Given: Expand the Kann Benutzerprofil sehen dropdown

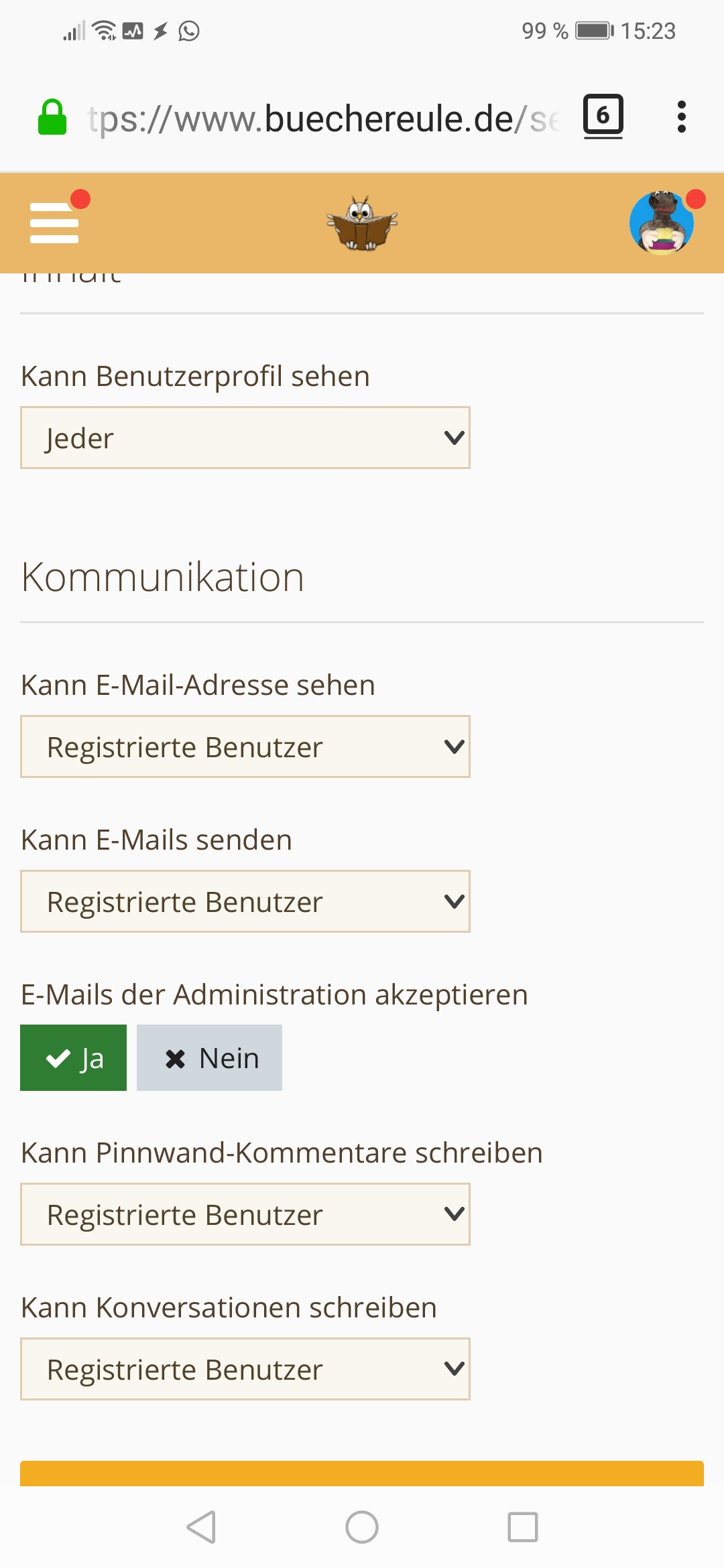Looking at the screenshot, I should (245, 438).
